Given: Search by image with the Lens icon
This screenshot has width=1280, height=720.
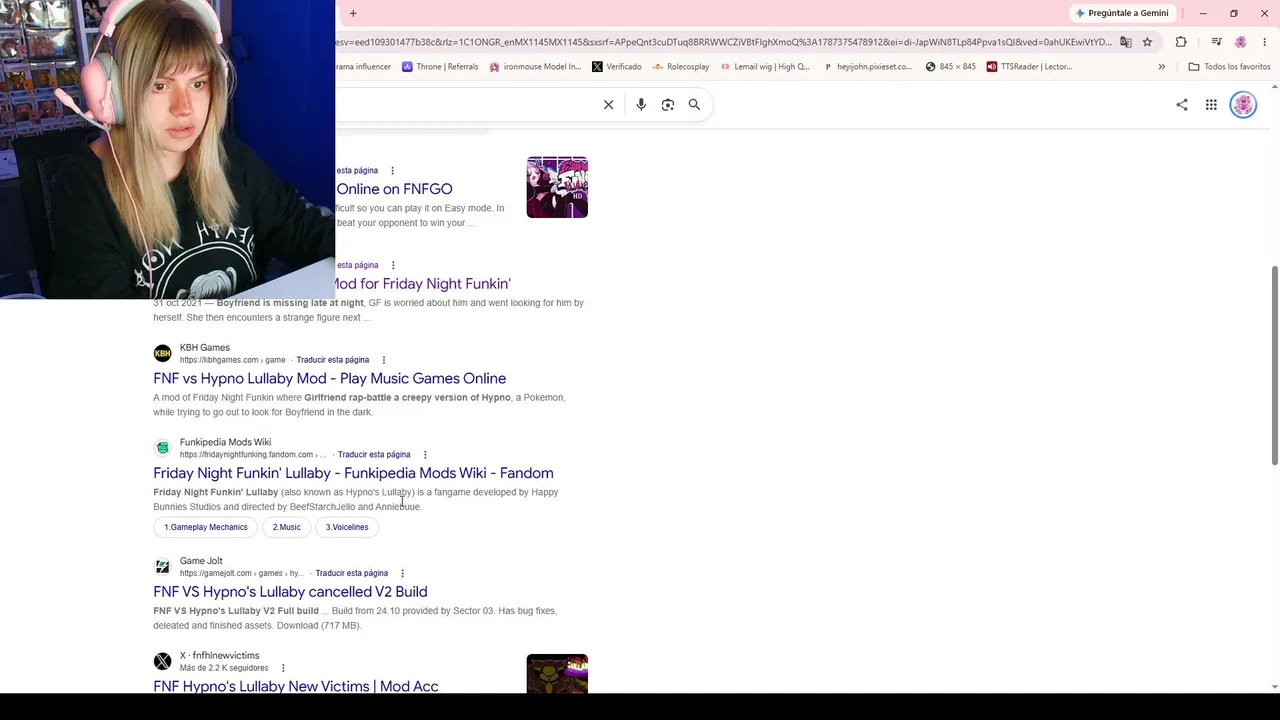Looking at the screenshot, I should (668, 105).
